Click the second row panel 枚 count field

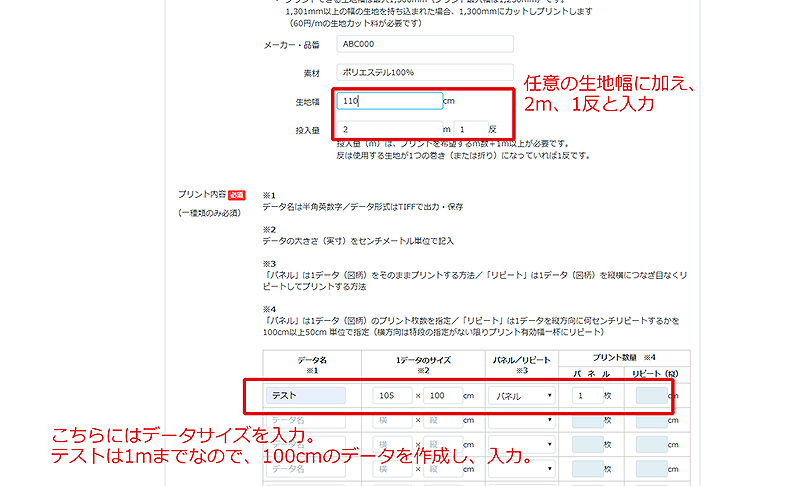click(x=586, y=421)
